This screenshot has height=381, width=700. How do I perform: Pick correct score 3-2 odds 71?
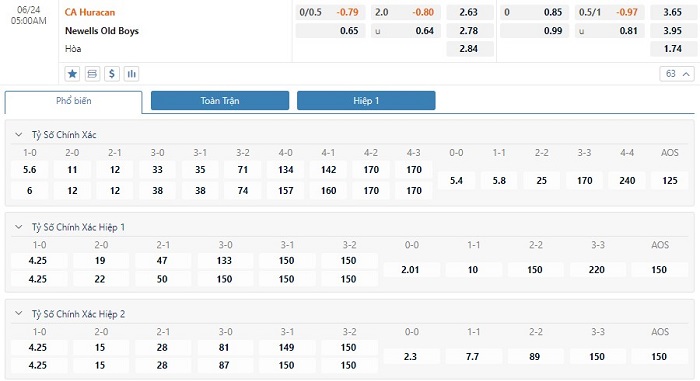pyautogui.click(x=243, y=170)
